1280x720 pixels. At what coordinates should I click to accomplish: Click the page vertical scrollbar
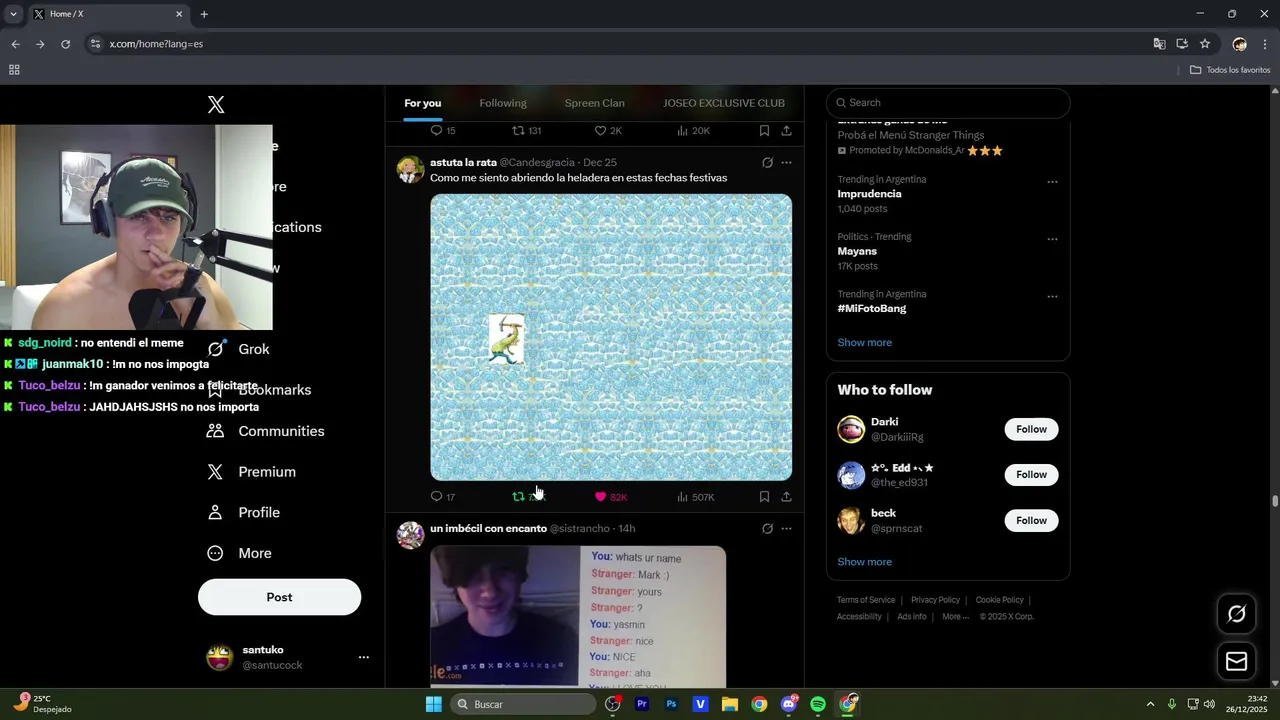(x=1274, y=501)
